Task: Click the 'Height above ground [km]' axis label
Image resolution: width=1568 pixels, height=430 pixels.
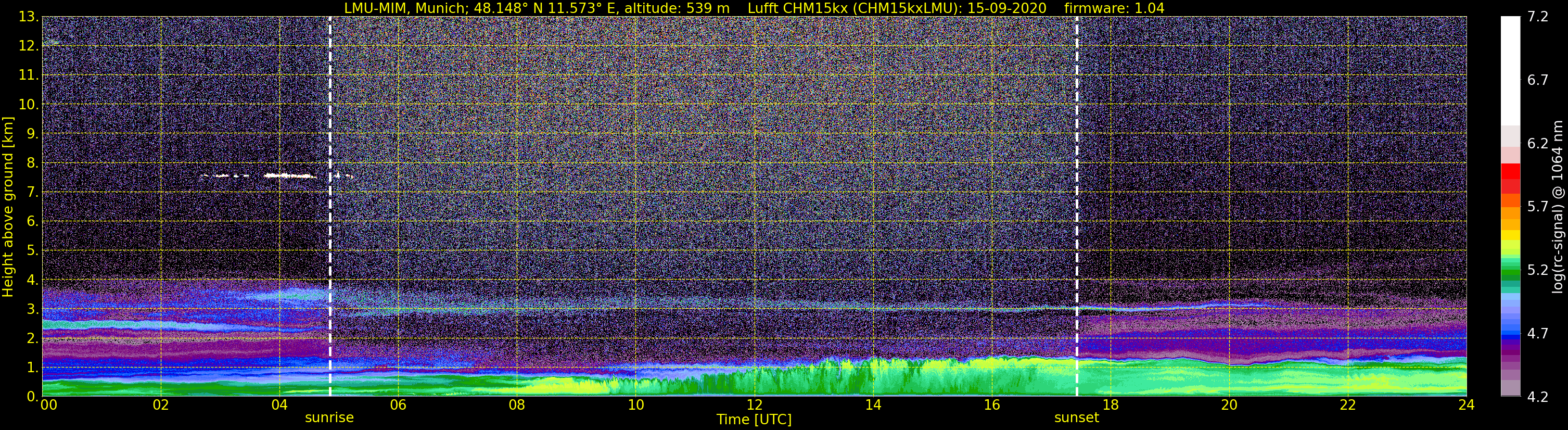Action: (x=8, y=207)
